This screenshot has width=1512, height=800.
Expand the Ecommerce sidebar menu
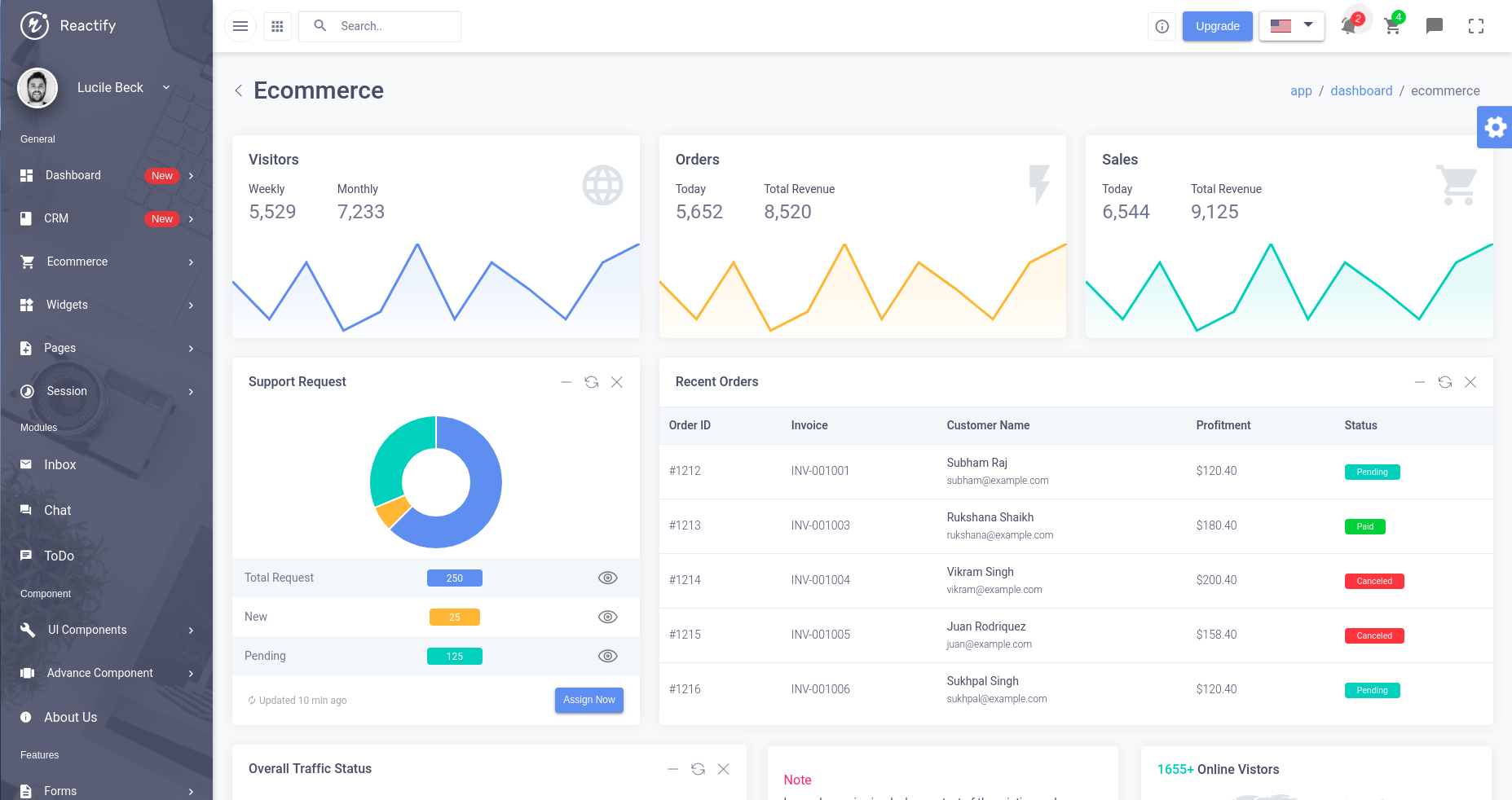[x=77, y=262]
